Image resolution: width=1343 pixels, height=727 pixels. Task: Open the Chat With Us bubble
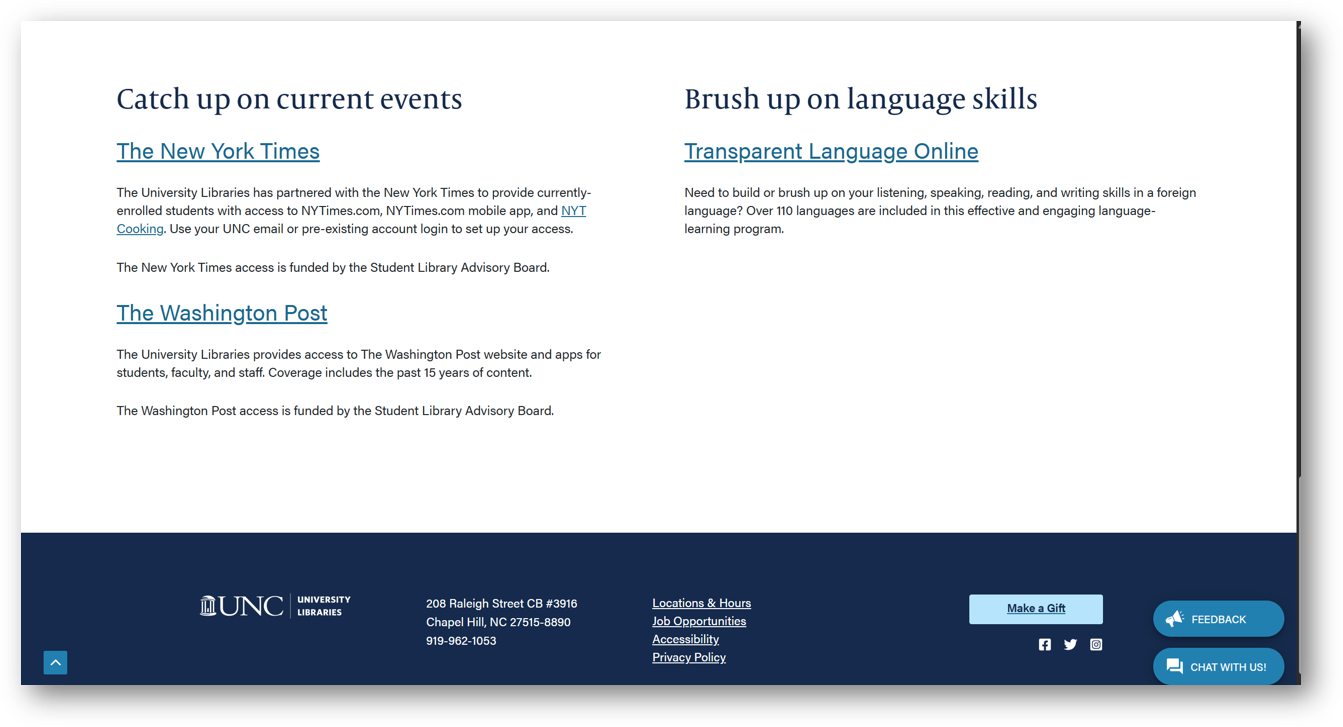(x=1217, y=667)
